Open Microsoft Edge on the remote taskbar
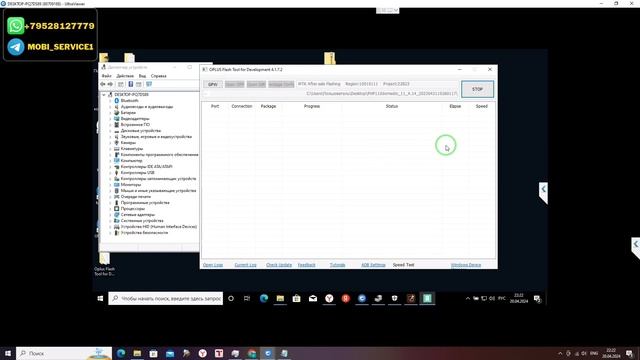The width and height of the screenshot is (640, 360). tap(264, 298)
